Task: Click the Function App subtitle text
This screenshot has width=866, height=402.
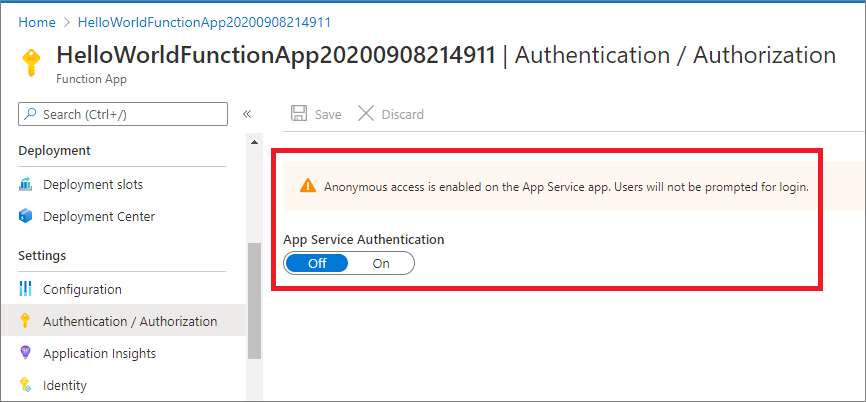Action: pos(91,79)
